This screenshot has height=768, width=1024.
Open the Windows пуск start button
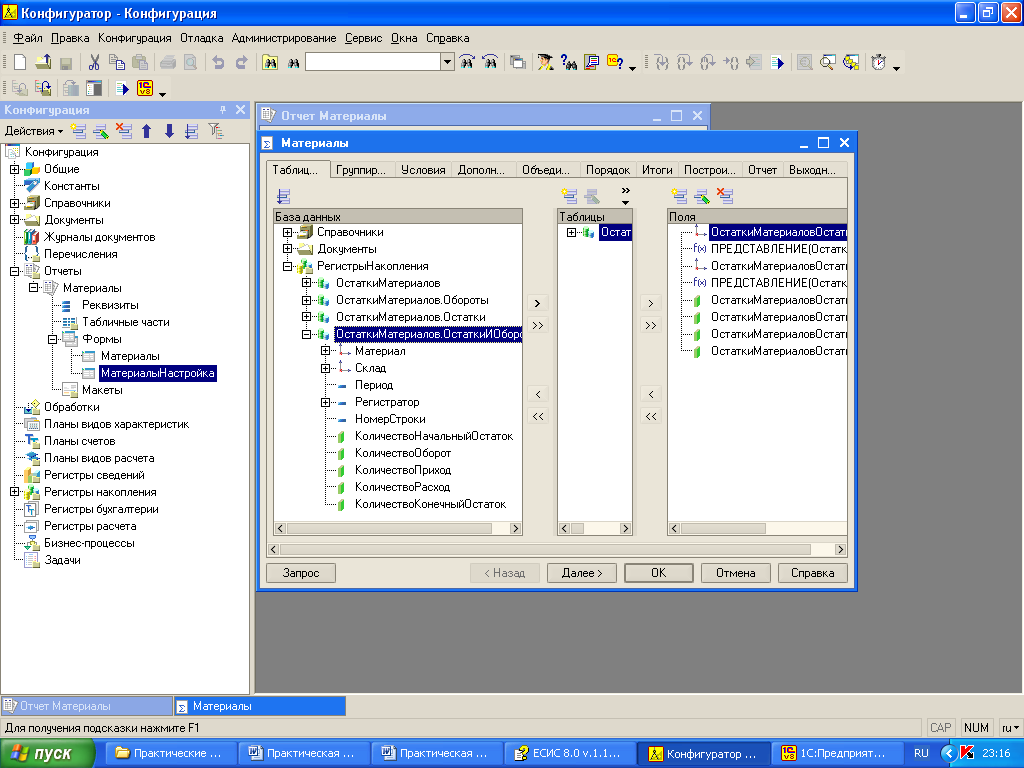pyautogui.click(x=47, y=753)
